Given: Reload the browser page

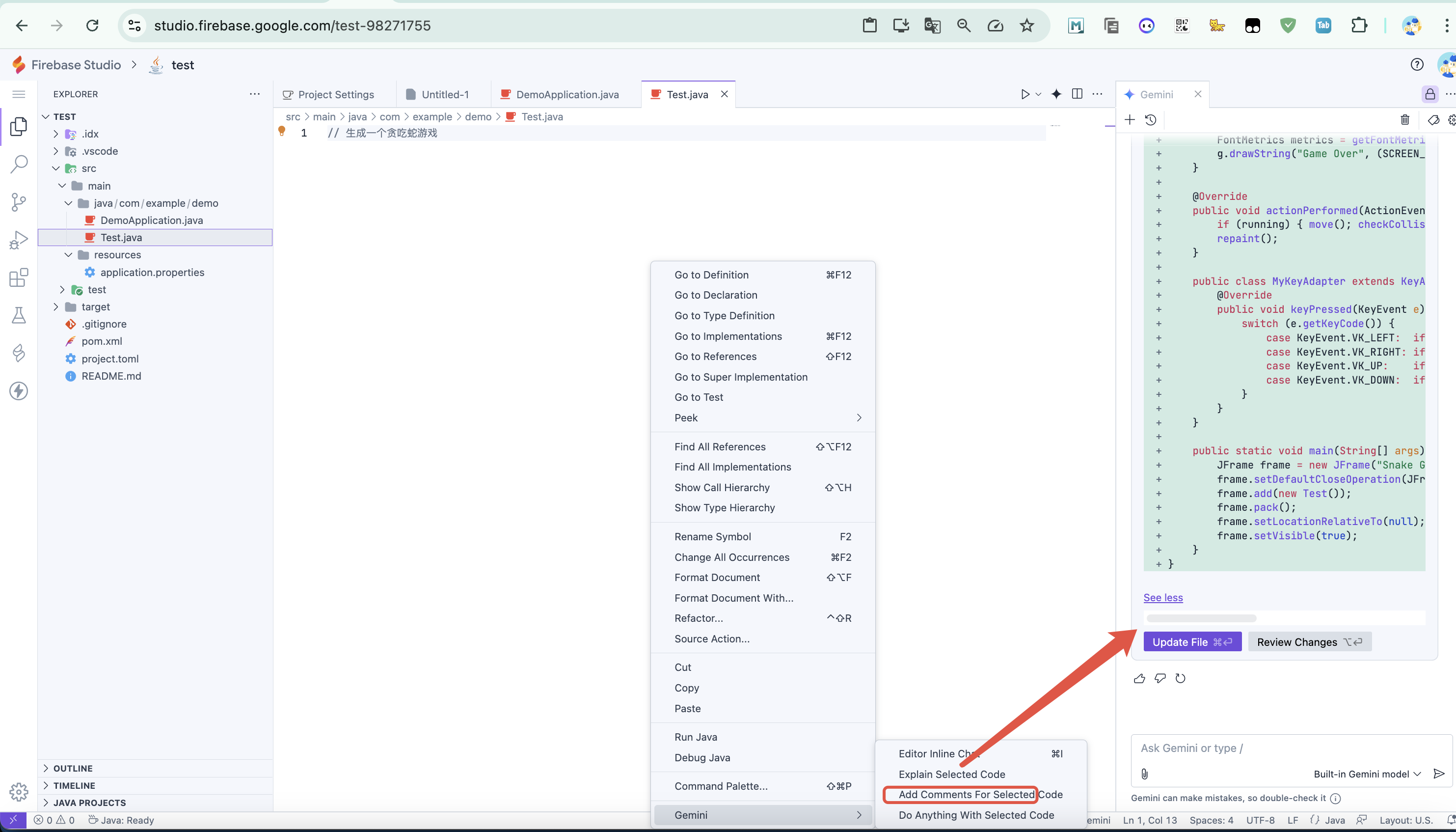Looking at the screenshot, I should [x=92, y=26].
